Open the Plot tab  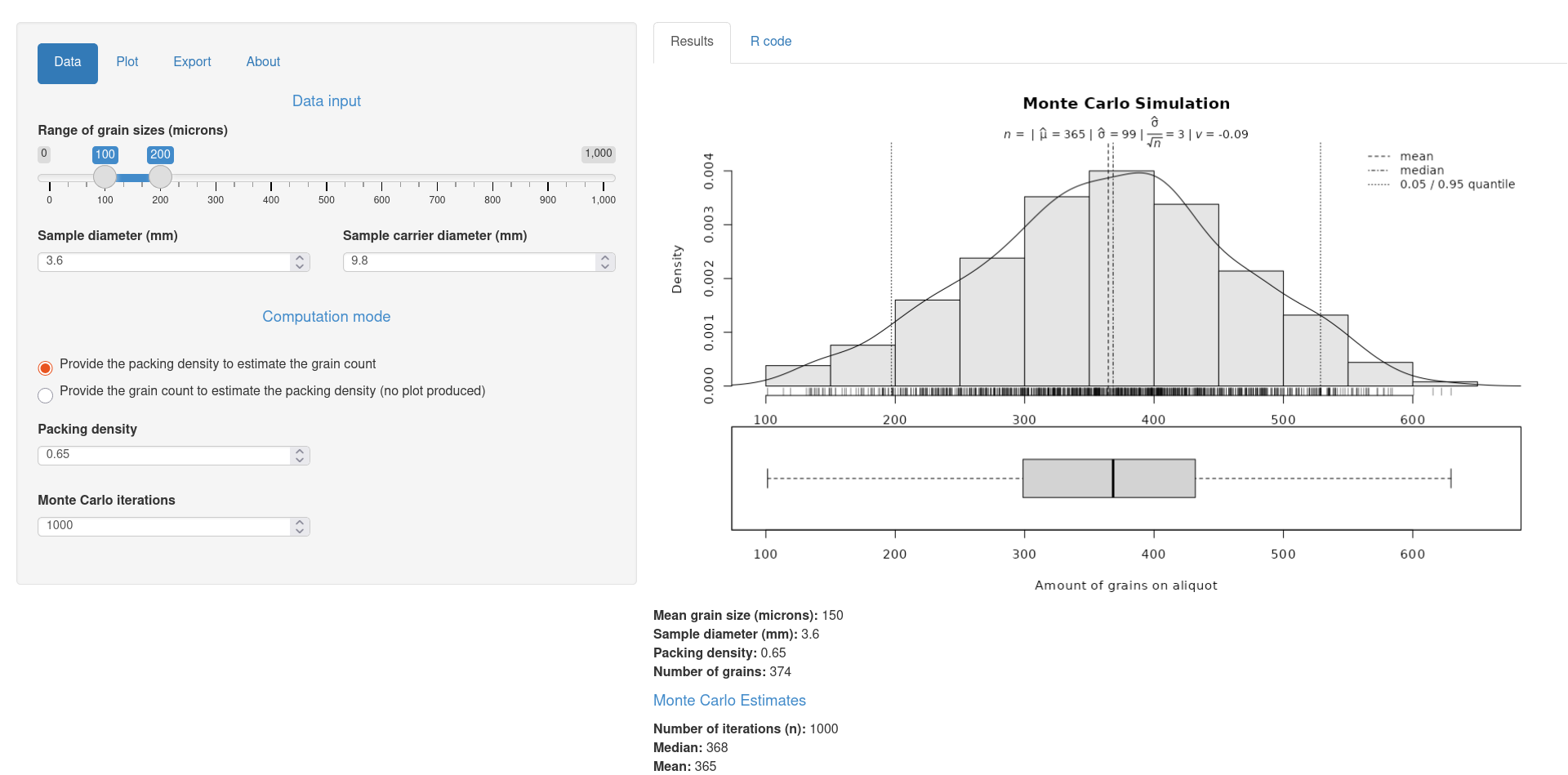click(x=127, y=62)
